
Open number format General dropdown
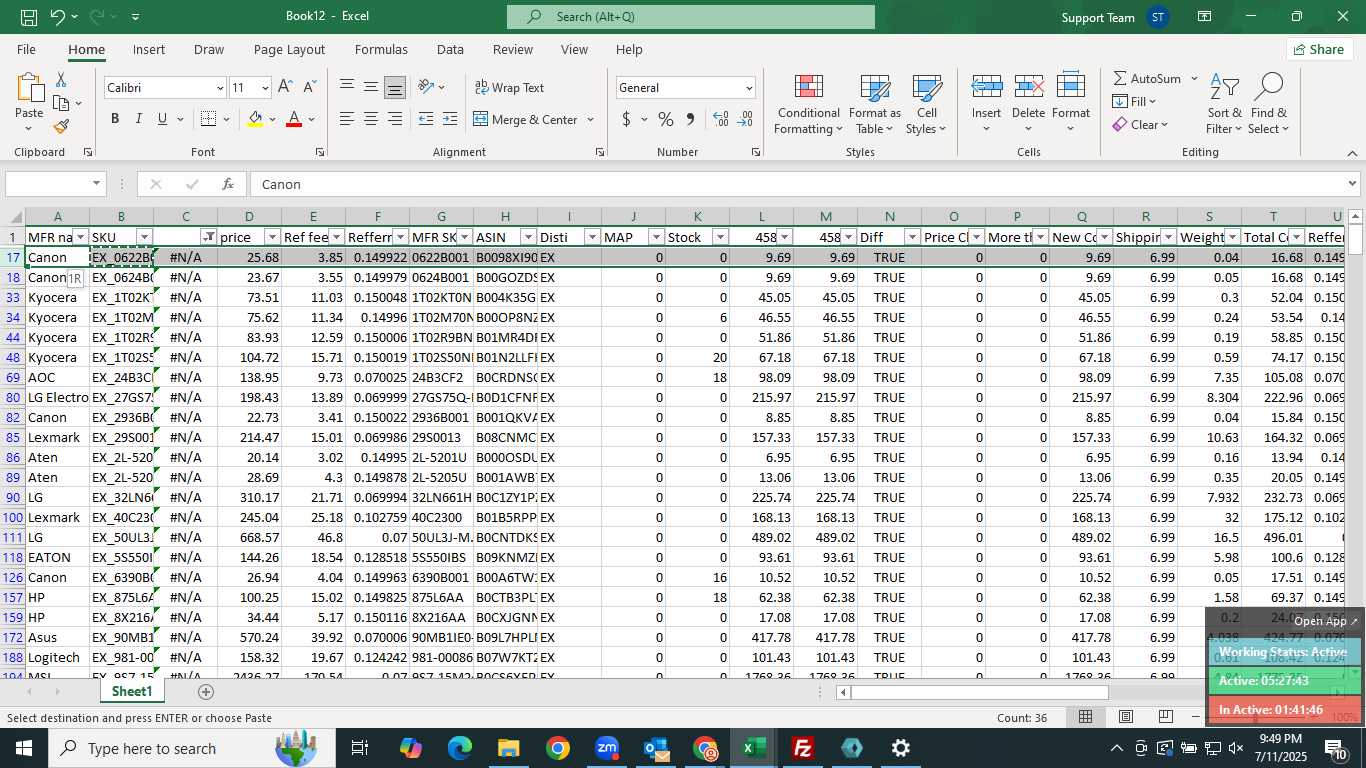tap(748, 88)
